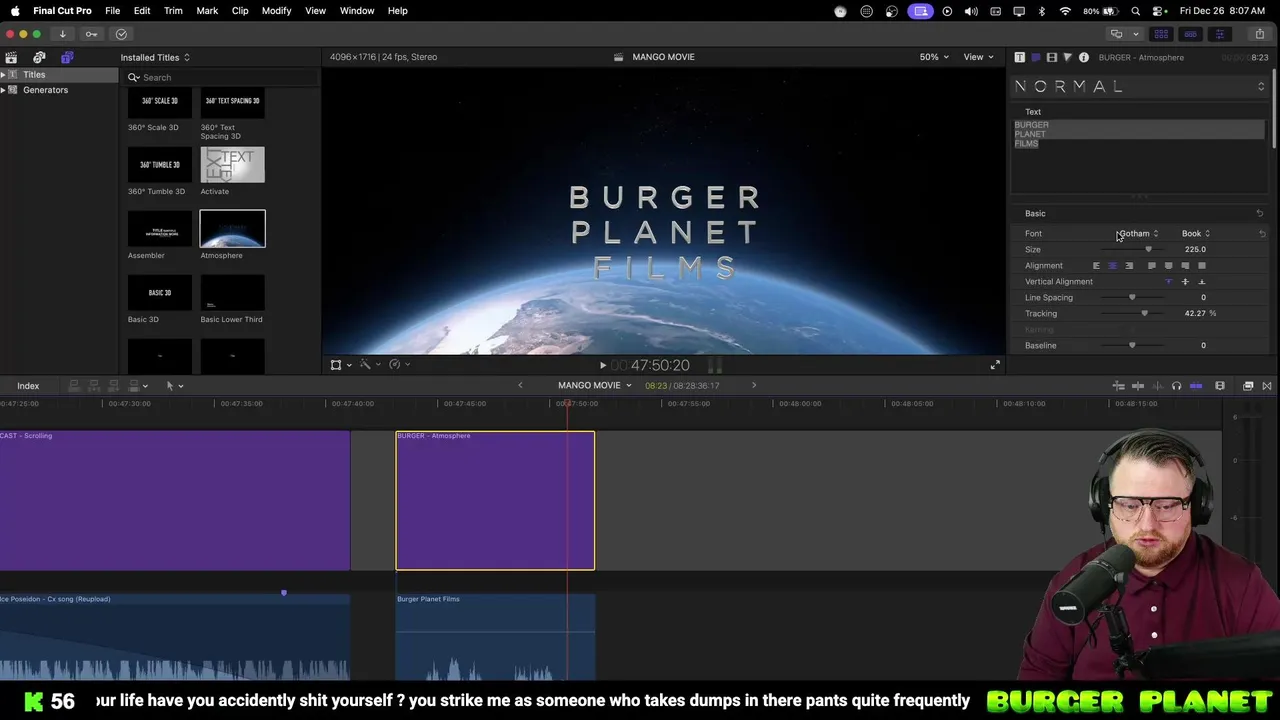
Task: Click the Connect clip edit button
Action: tap(74, 386)
